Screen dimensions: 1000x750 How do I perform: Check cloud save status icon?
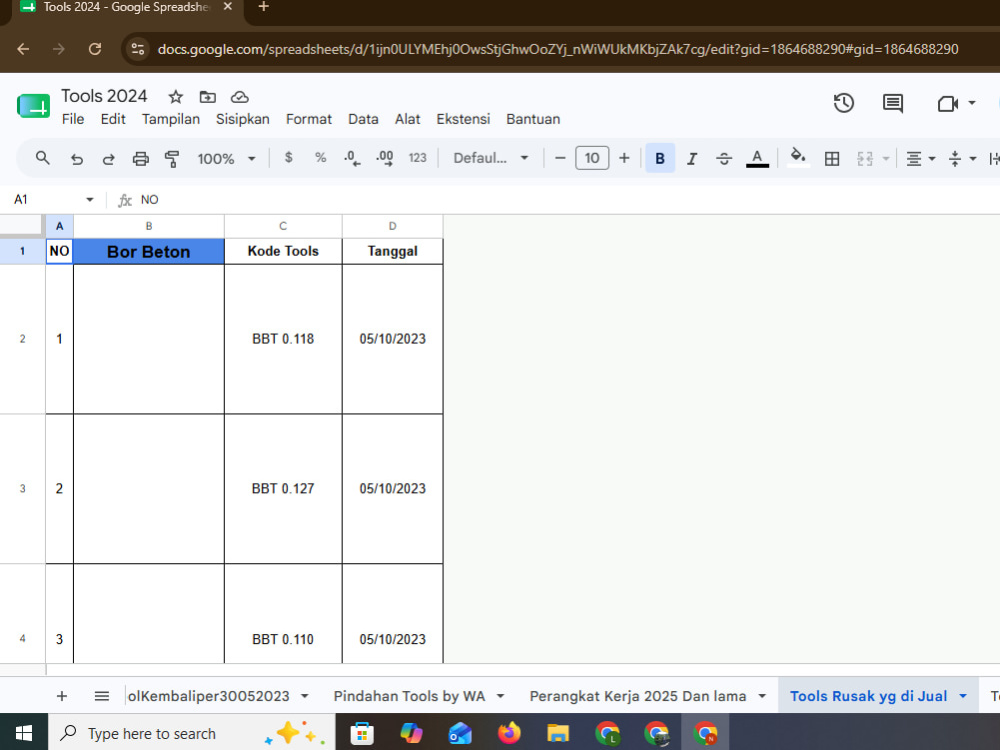(x=239, y=97)
